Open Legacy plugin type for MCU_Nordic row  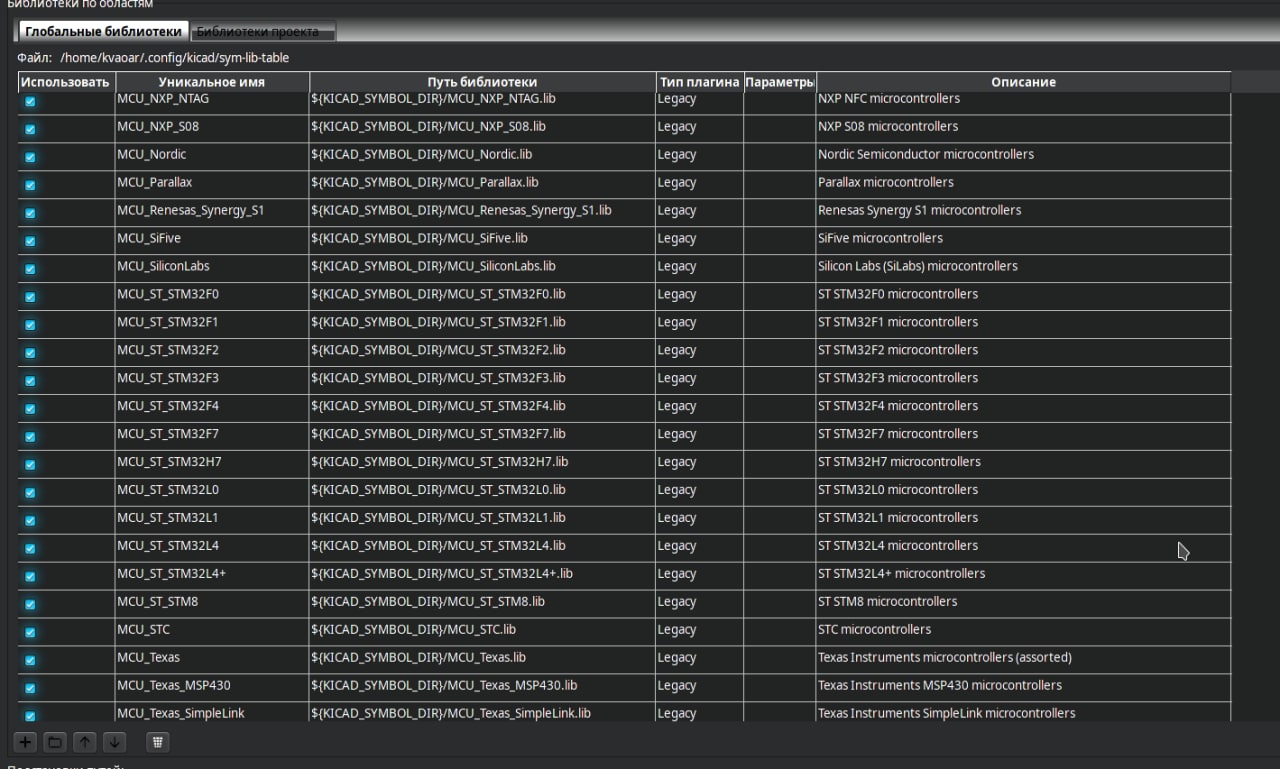700,156
